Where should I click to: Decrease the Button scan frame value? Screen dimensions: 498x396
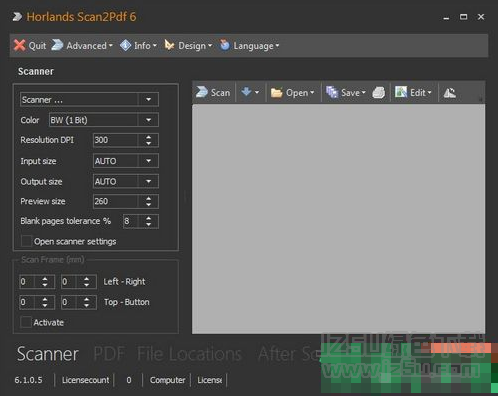[x=86, y=305]
